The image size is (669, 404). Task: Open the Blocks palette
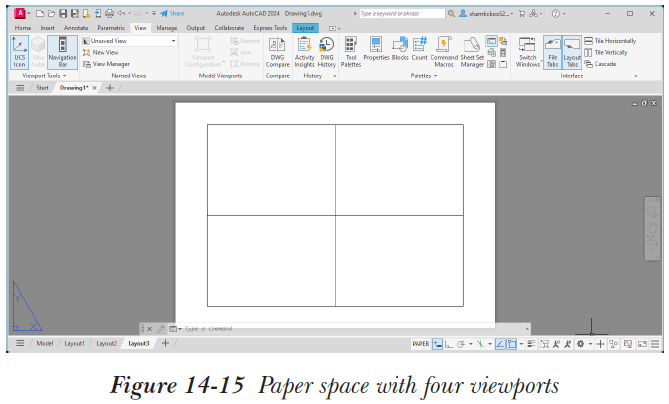(x=400, y=49)
